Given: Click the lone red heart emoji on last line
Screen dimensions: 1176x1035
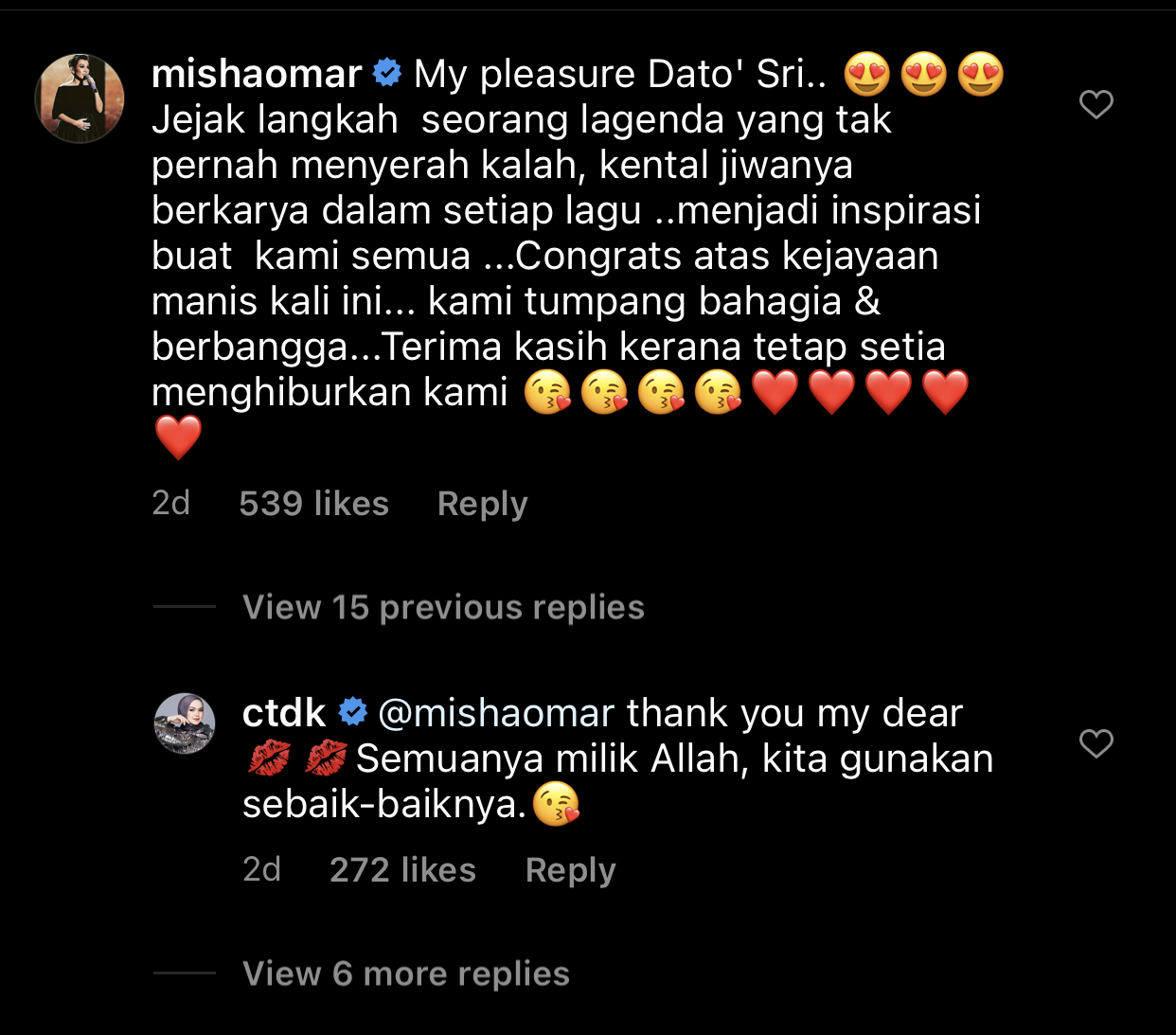Looking at the screenshot, I should point(178,437).
